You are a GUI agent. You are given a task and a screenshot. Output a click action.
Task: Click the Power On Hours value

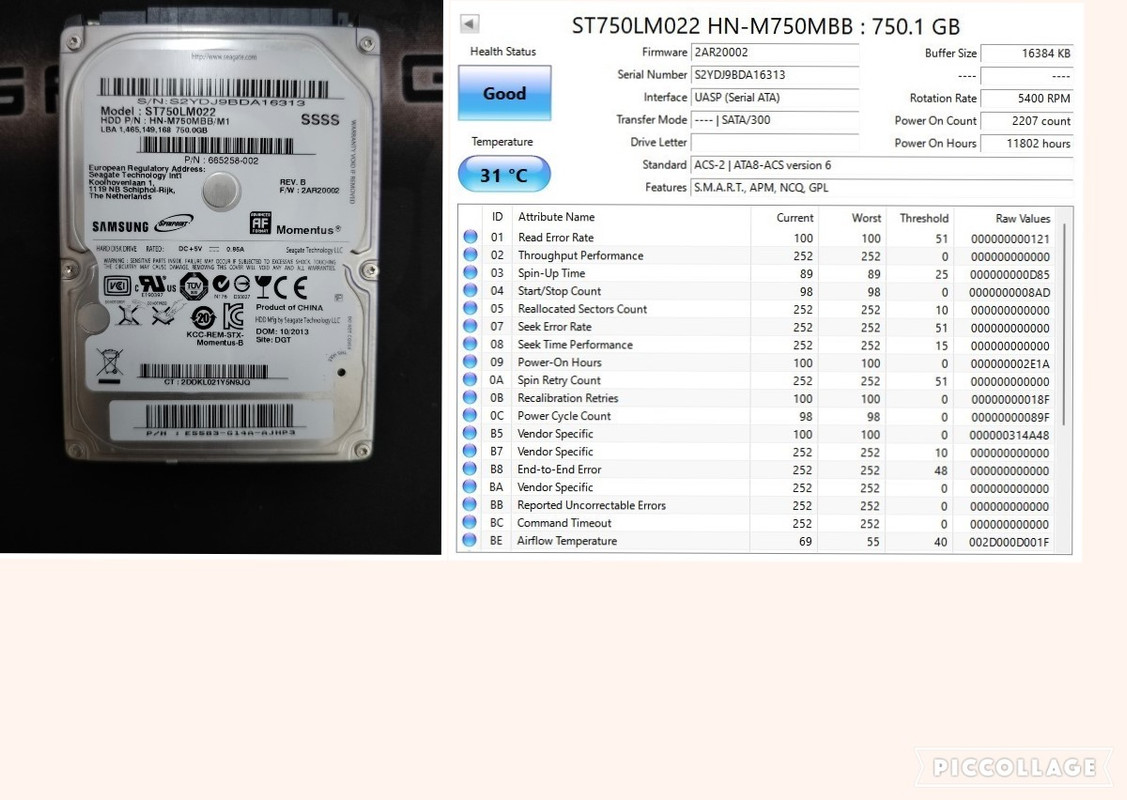pyautogui.click(x=1027, y=143)
